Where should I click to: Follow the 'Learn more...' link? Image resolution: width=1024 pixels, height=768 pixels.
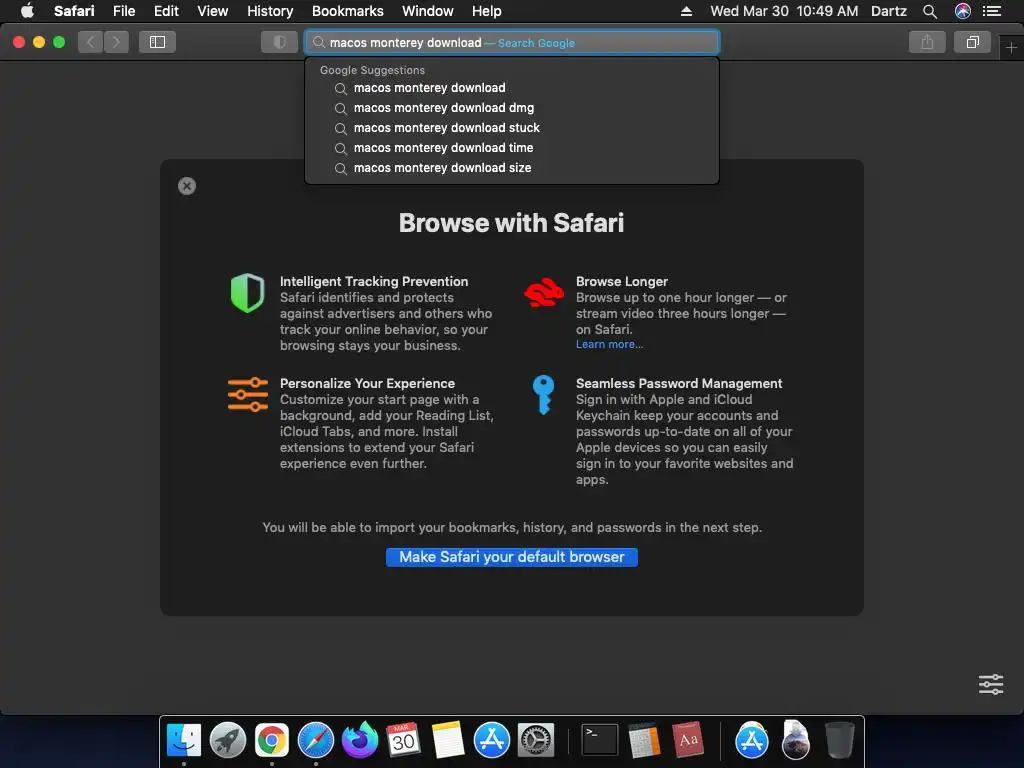(x=609, y=344)
